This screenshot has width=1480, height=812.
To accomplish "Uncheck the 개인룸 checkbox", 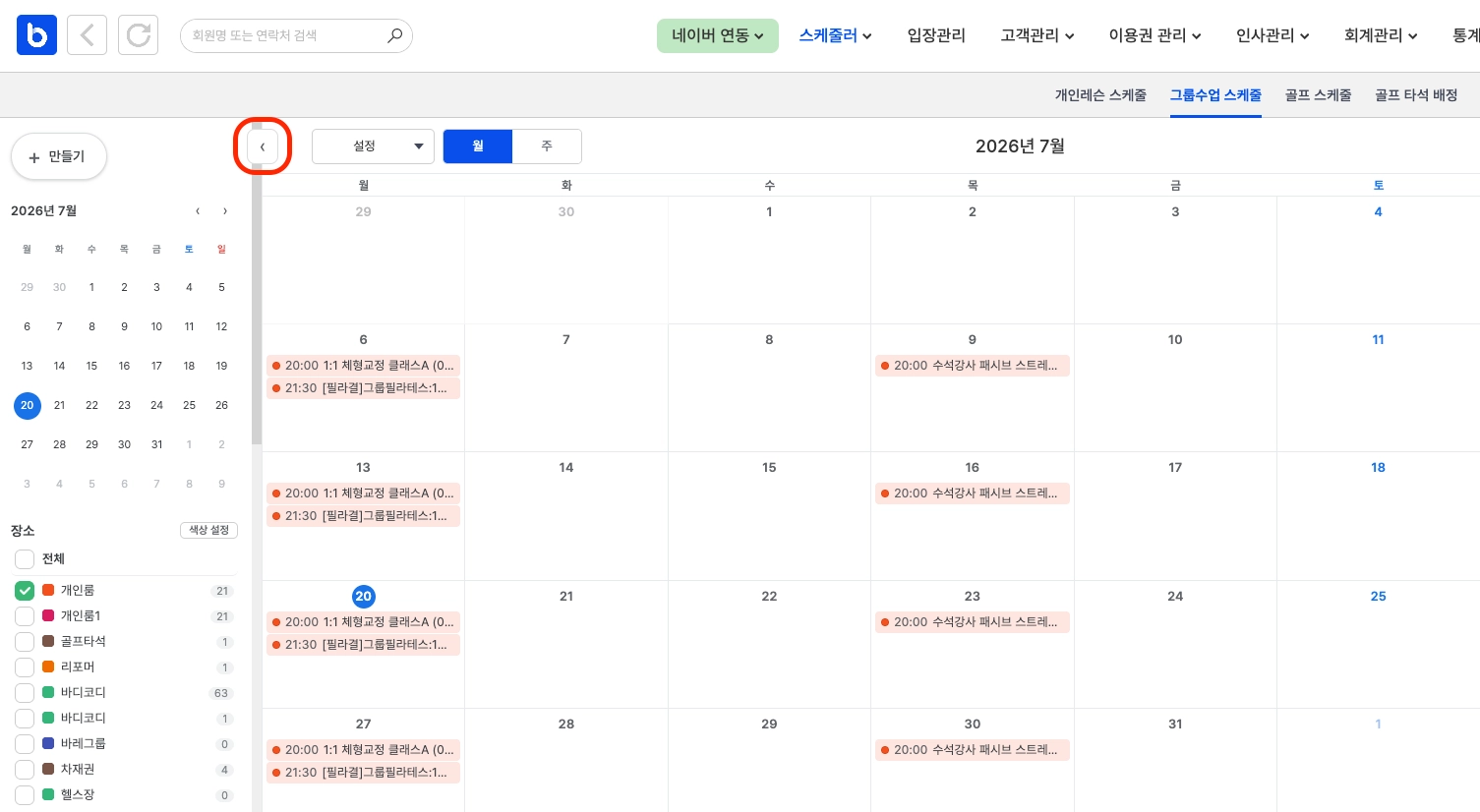I will [25, 591].
